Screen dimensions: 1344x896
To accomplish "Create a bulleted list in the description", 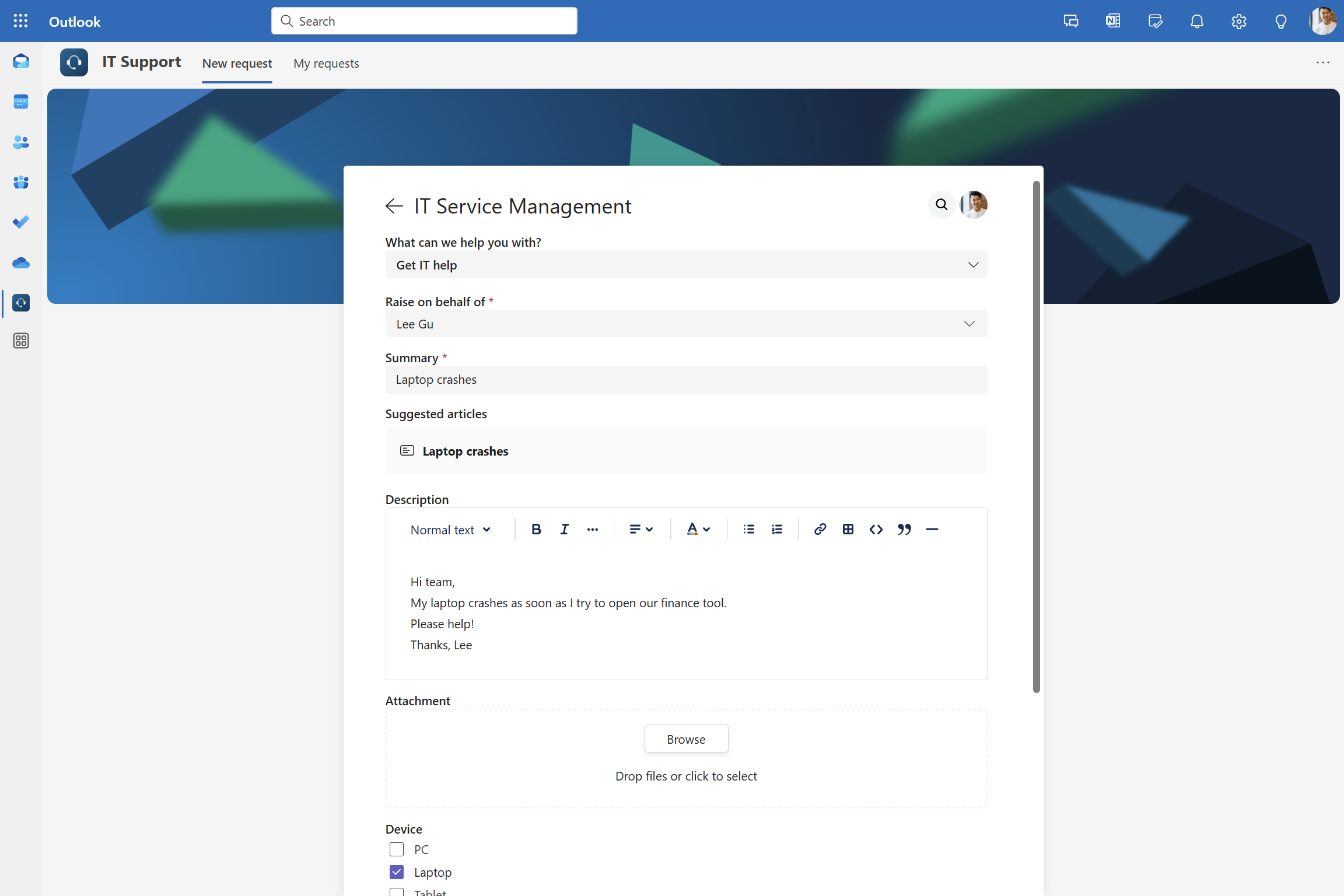I will (x=748, y=529).
